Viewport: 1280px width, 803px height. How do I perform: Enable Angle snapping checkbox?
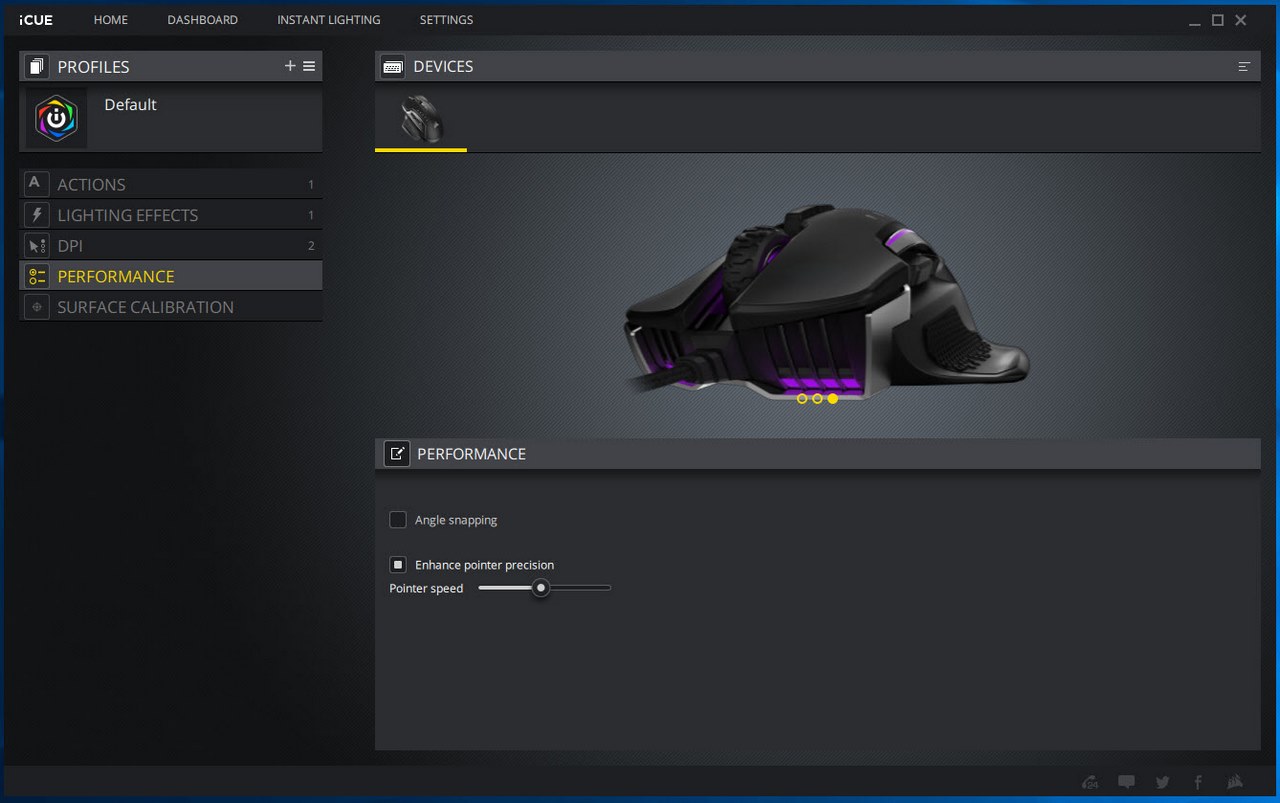click(x=398, y=520)
